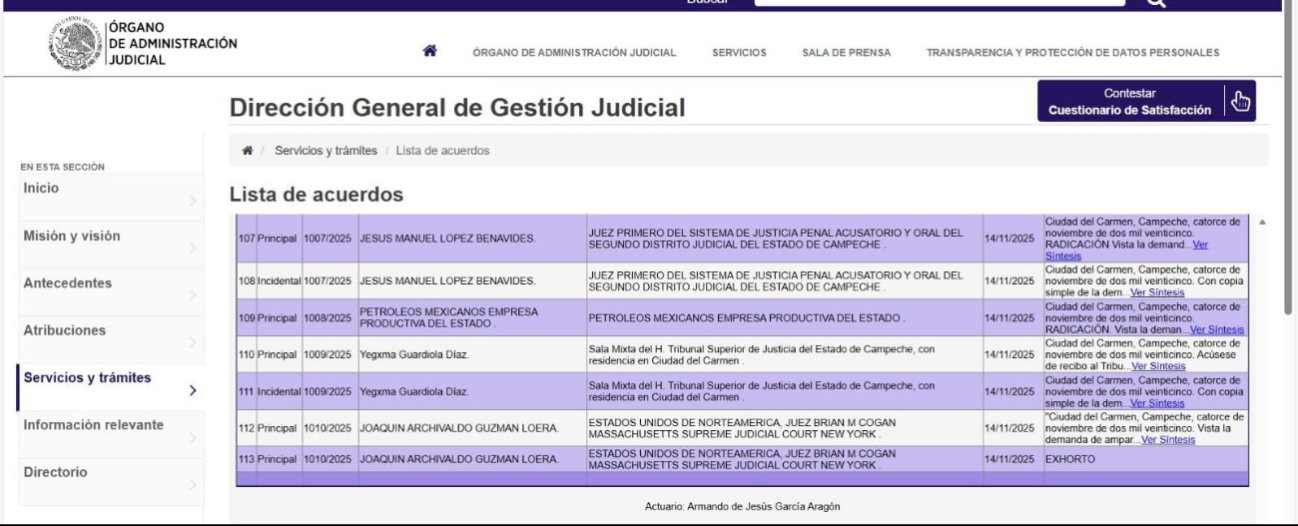Click Sala Mixta authority cell in row 110
The image size is (1298, 526).
[x=783, y=355]
